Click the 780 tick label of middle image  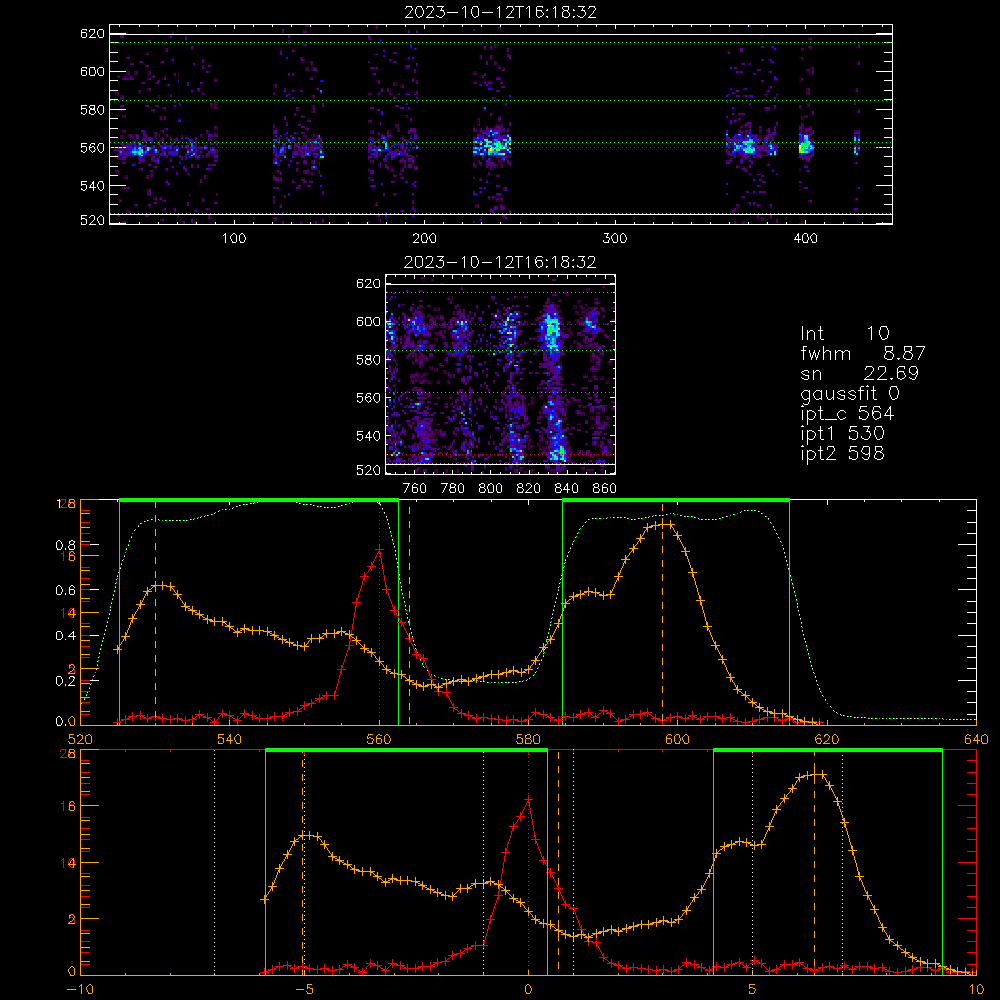pos(453,489)
